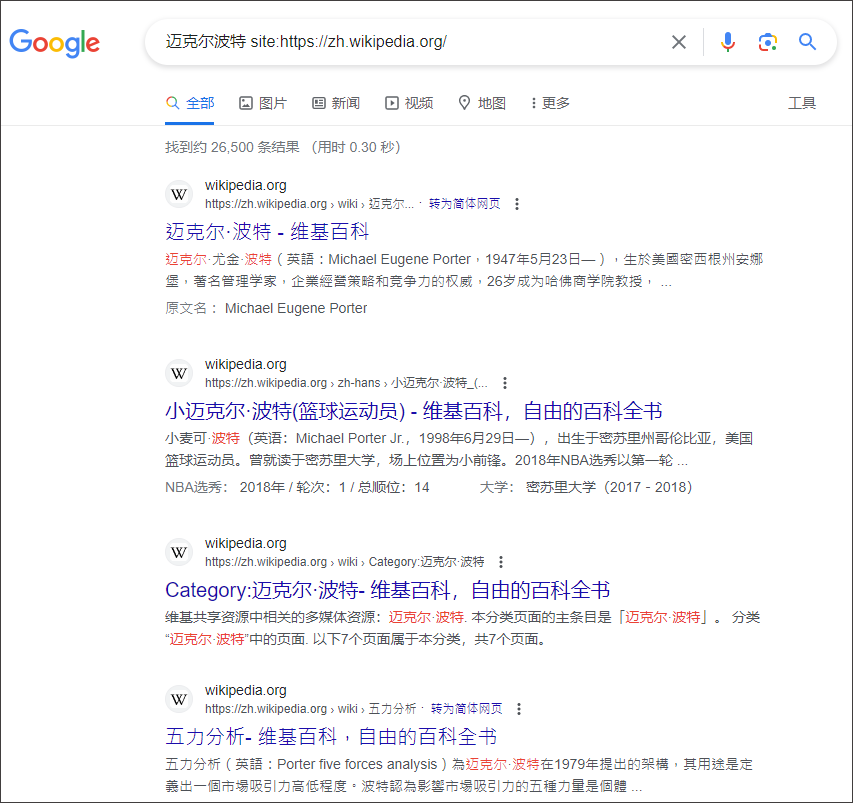Open three-dot menu for 五力分析 result
Viewport: 853px width, 803px height.
click(x=519, y=709)
